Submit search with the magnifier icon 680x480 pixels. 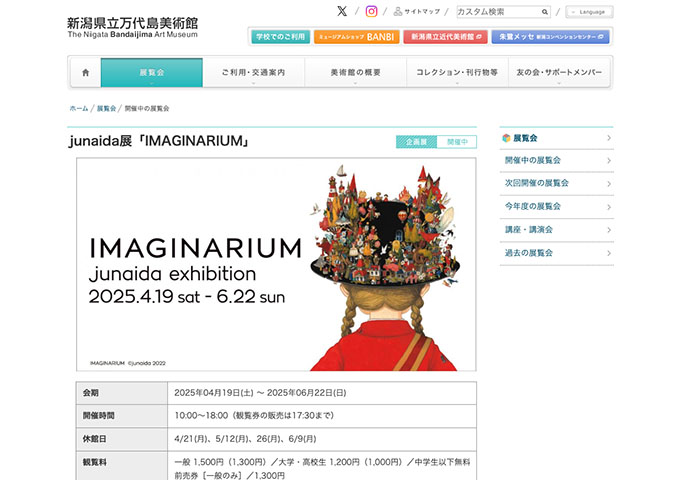[x=545, y=12]
